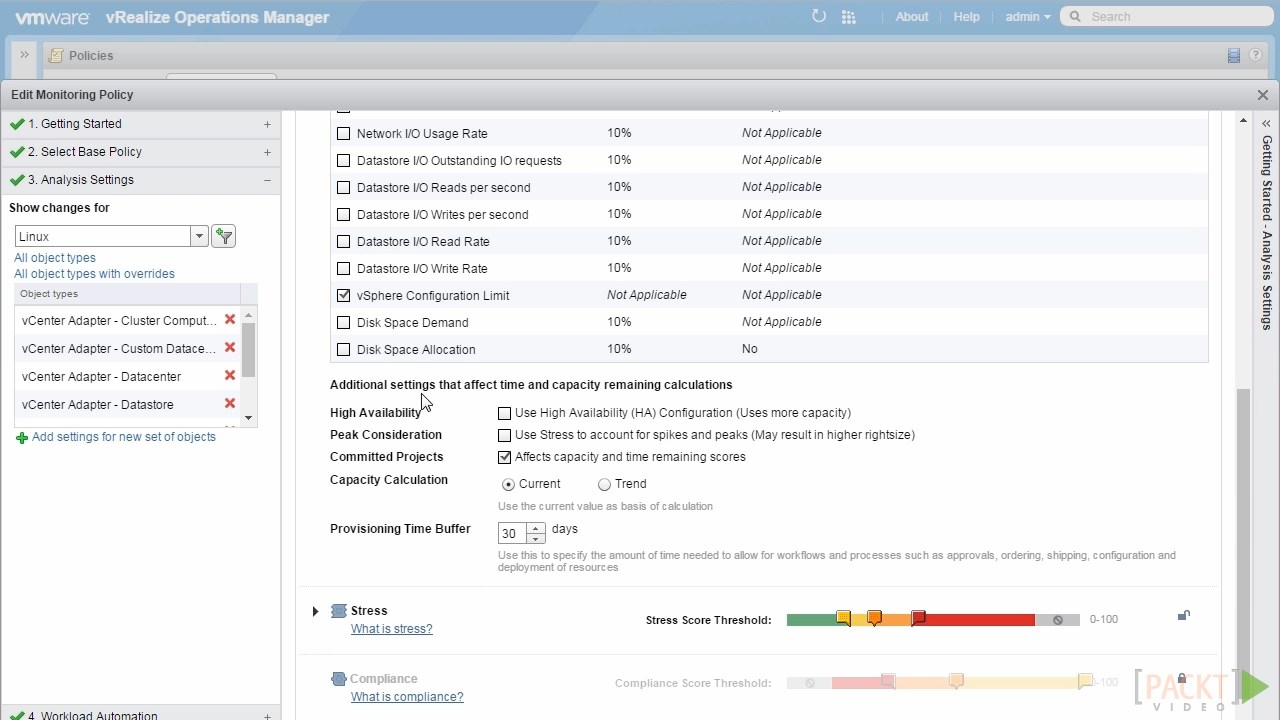Remove vCenter Adapter - Datastore object type

230,404
